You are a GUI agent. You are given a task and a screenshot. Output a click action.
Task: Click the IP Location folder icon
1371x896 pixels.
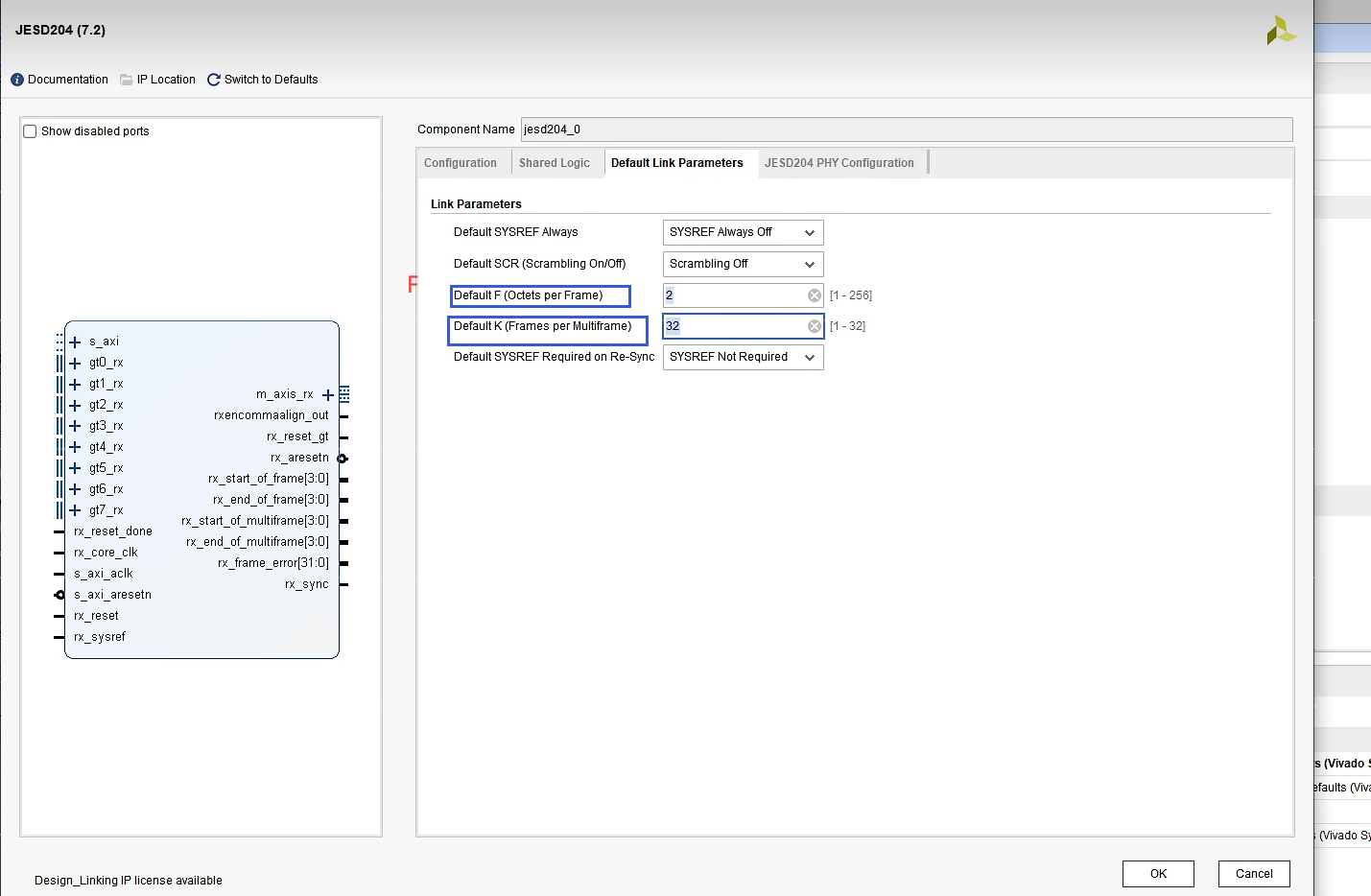pyautogui.click(x=126, y=80)
